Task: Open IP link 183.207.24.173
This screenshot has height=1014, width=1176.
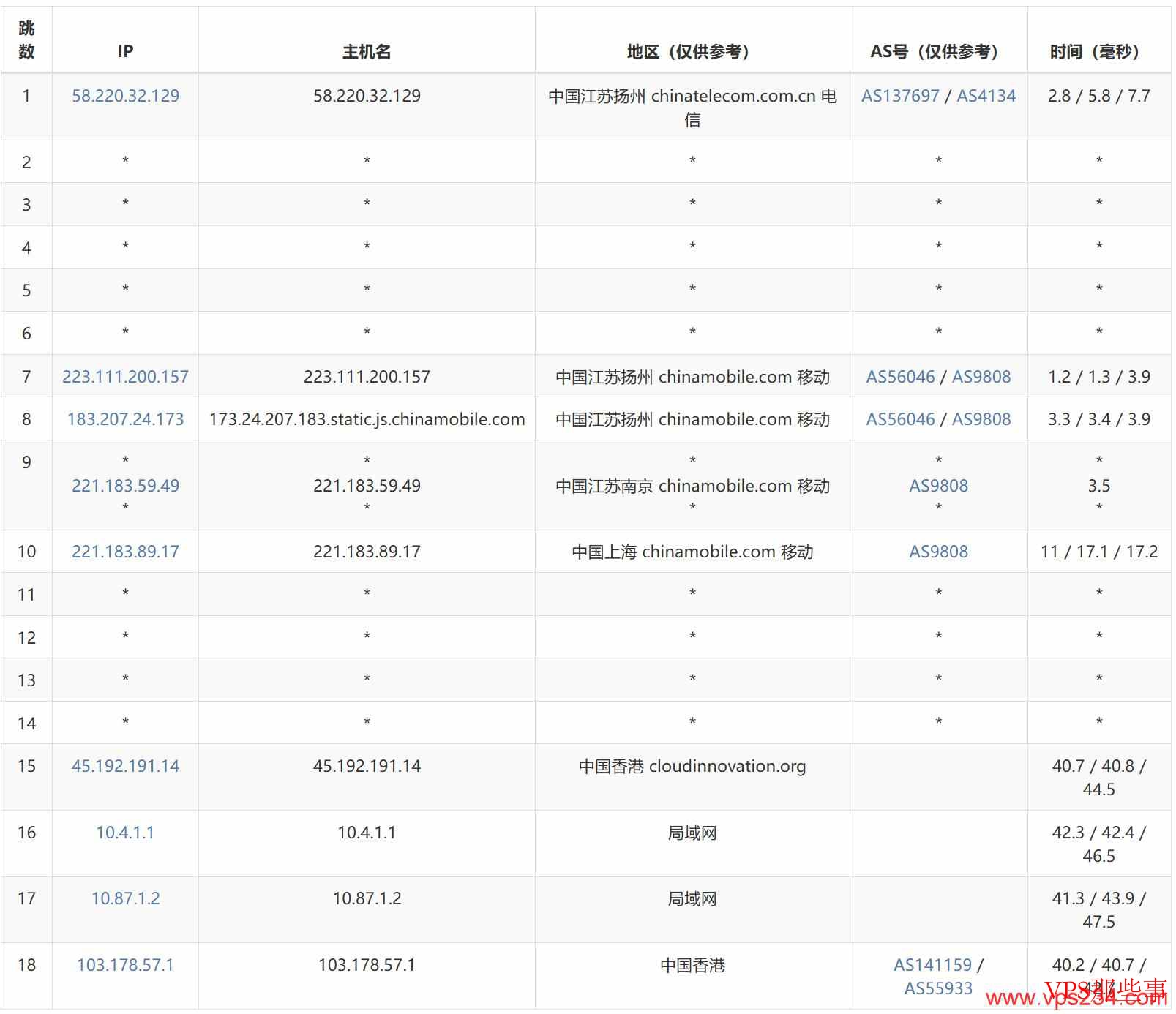Action: pos(125,419)
